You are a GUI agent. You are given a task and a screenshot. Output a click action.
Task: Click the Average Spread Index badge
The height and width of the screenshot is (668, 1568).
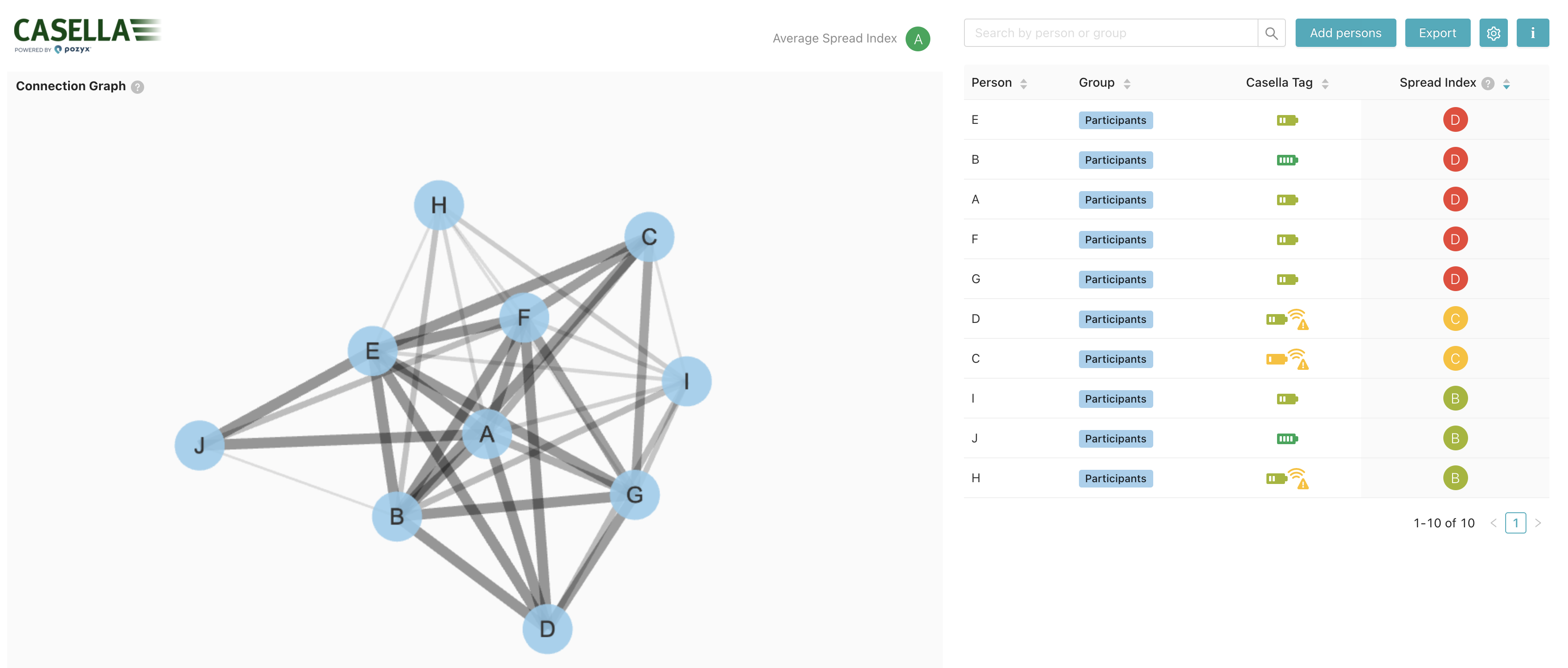click(x=918, y=38)
